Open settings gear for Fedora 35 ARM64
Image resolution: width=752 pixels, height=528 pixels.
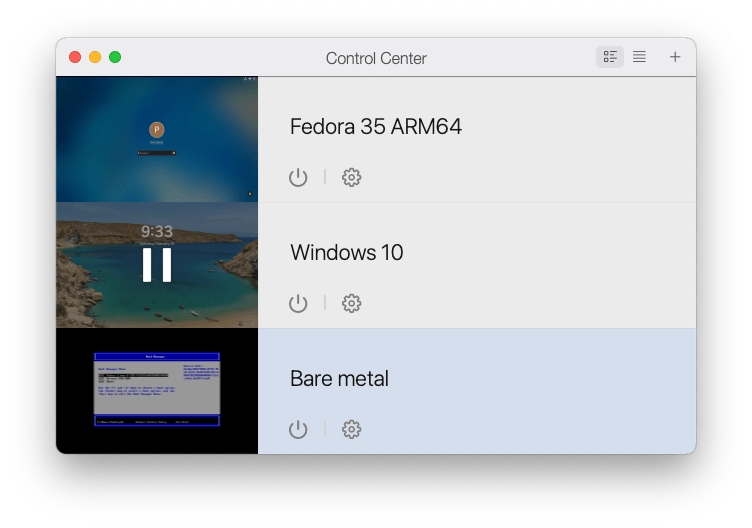coord(351,177)
